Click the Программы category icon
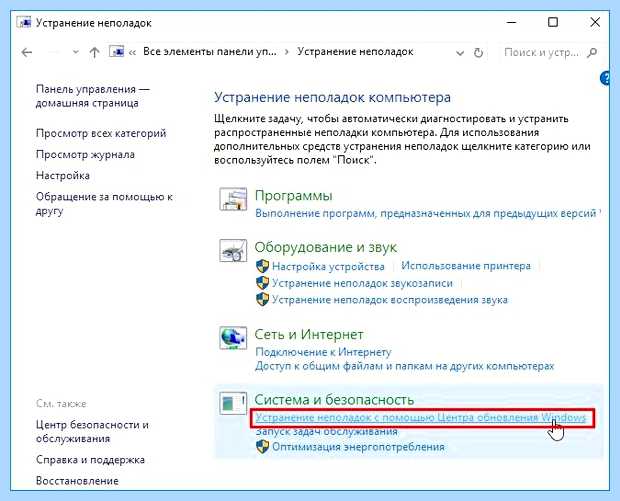Viewport: 620px width, 501px height. (233, 199)
